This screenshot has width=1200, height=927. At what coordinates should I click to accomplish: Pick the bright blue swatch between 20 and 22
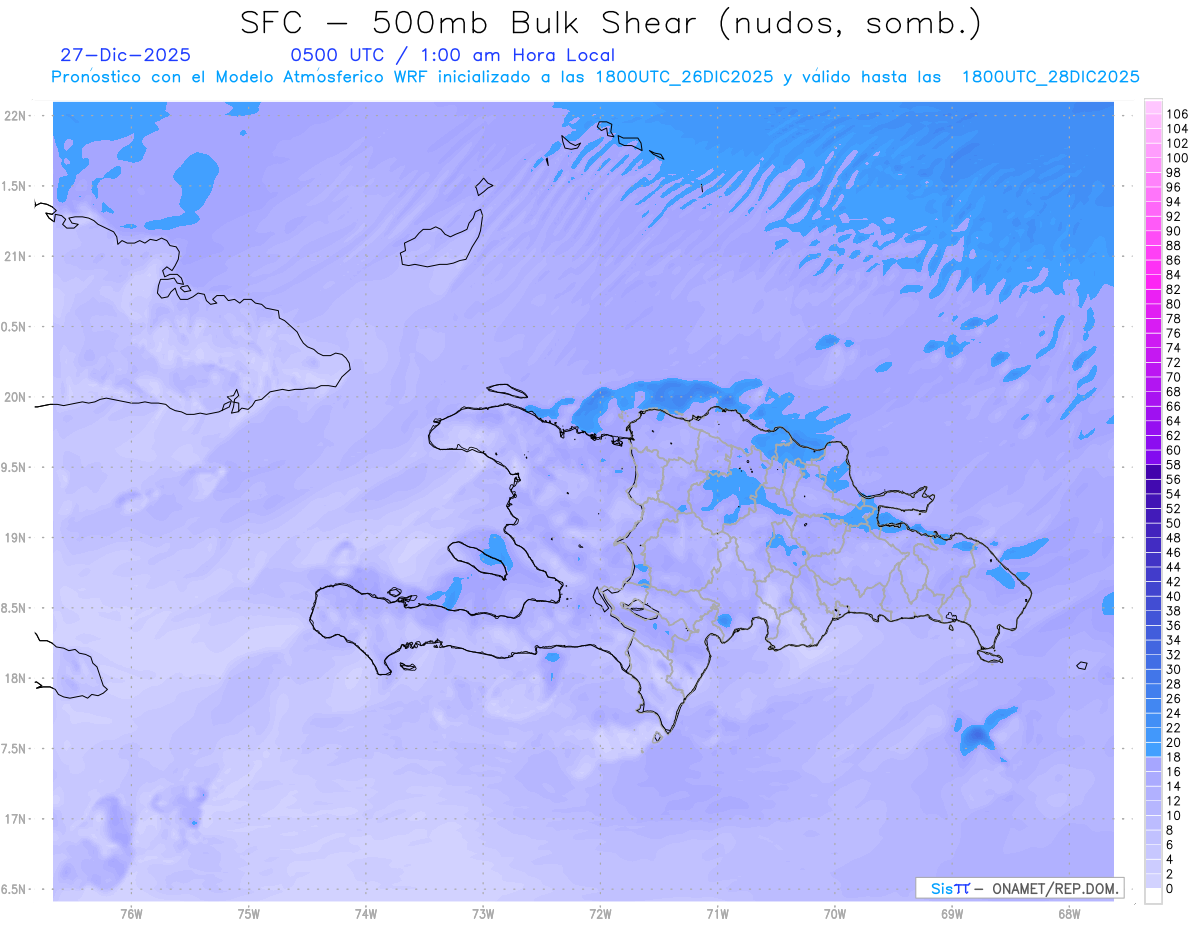(x=1153, y=735)
